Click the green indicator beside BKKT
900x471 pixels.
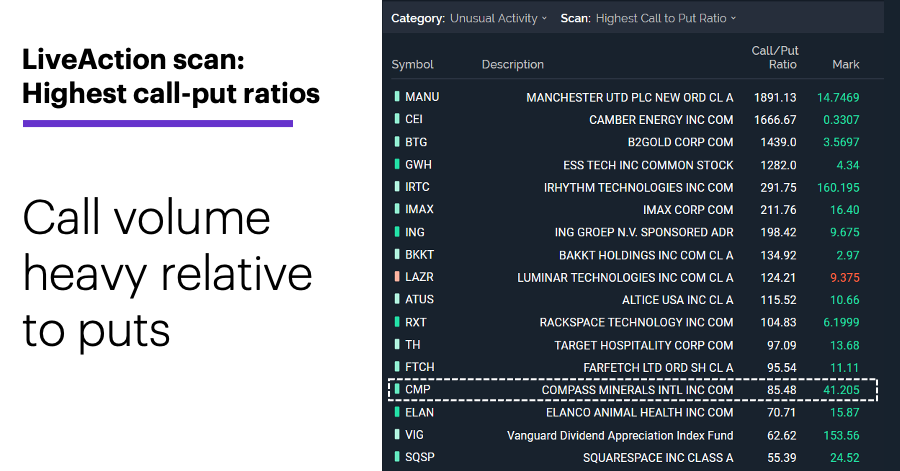tap(397, 254)
